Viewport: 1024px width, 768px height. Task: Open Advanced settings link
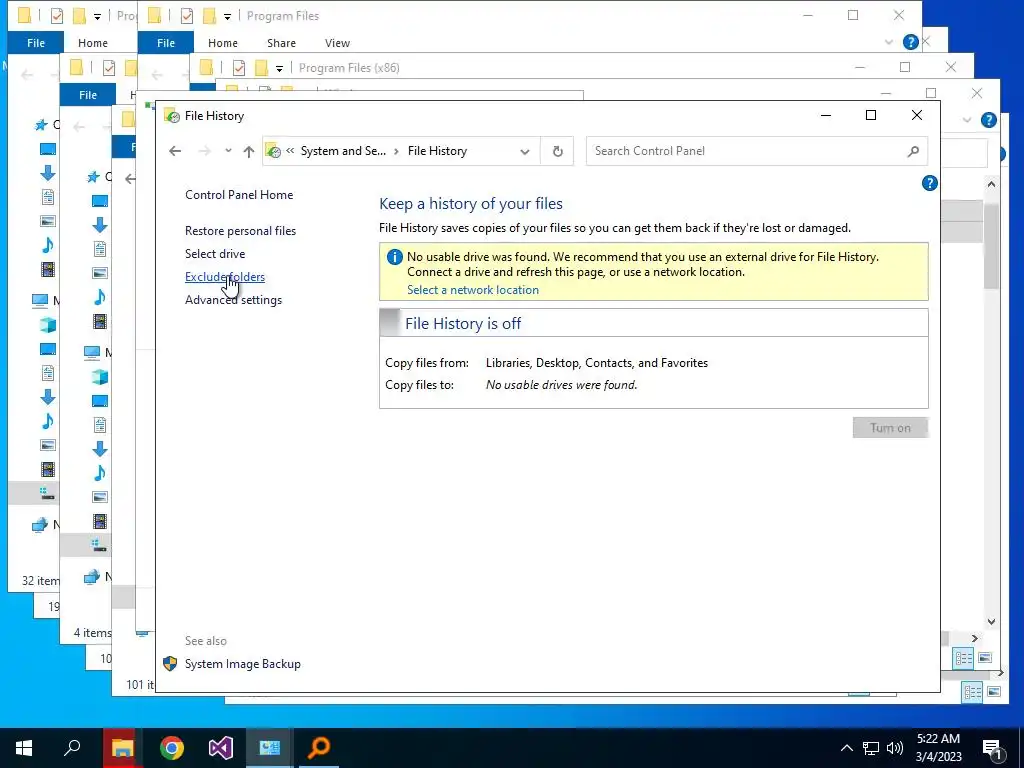[233, 300]
